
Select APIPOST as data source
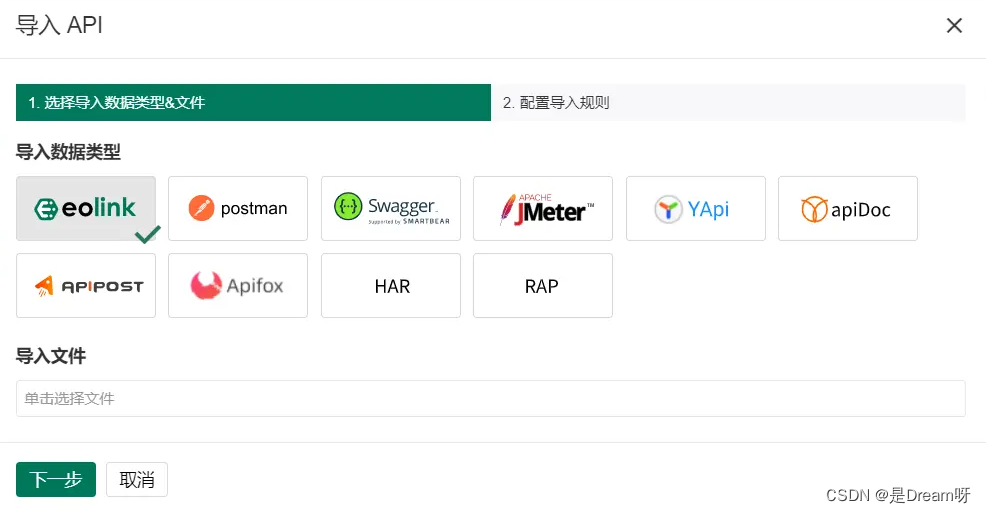pos(86,286)
